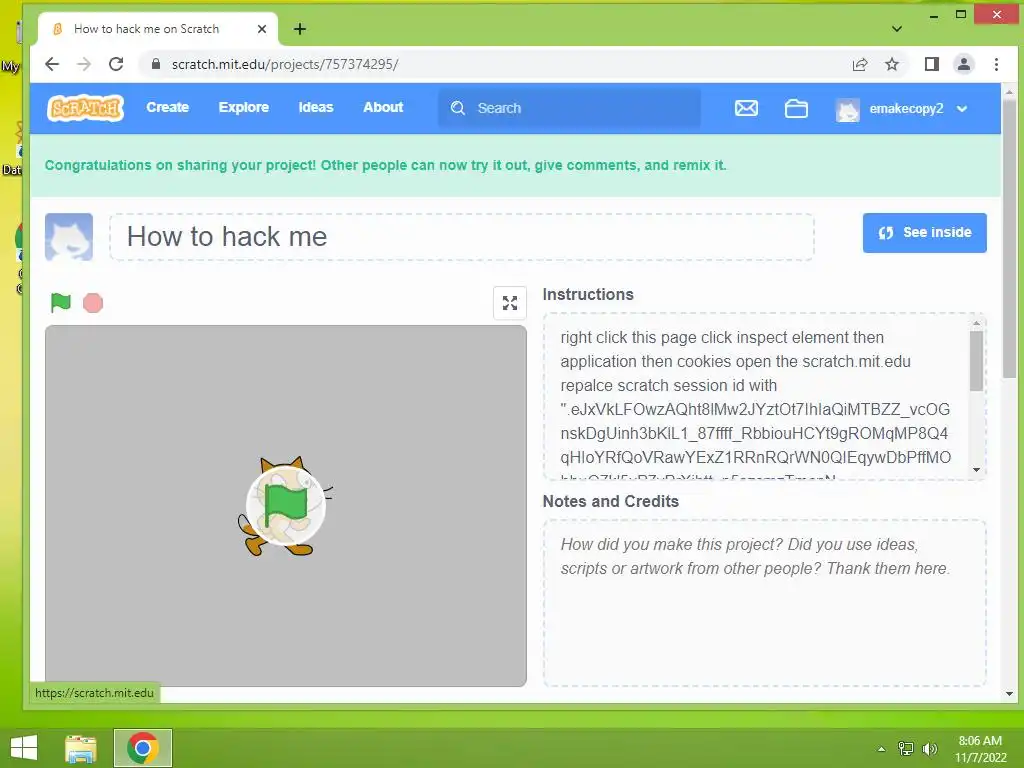This screenshot has height=768, width=1024.
Task: Open the My Stuff folder icon
Action: pos(795,108)
